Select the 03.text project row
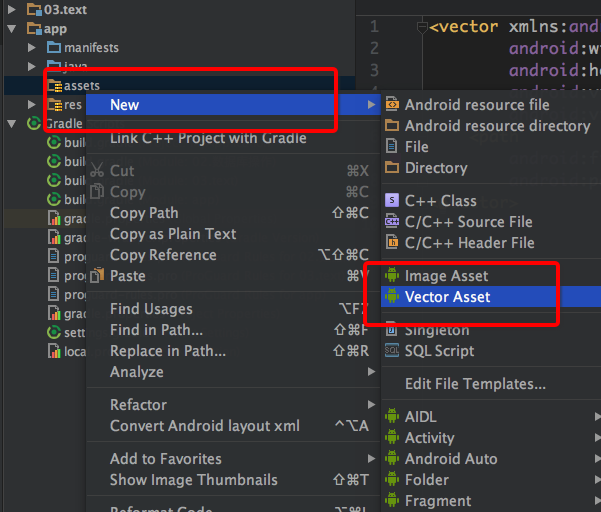This screenshot has width=601, height=512. coord(179,10)
